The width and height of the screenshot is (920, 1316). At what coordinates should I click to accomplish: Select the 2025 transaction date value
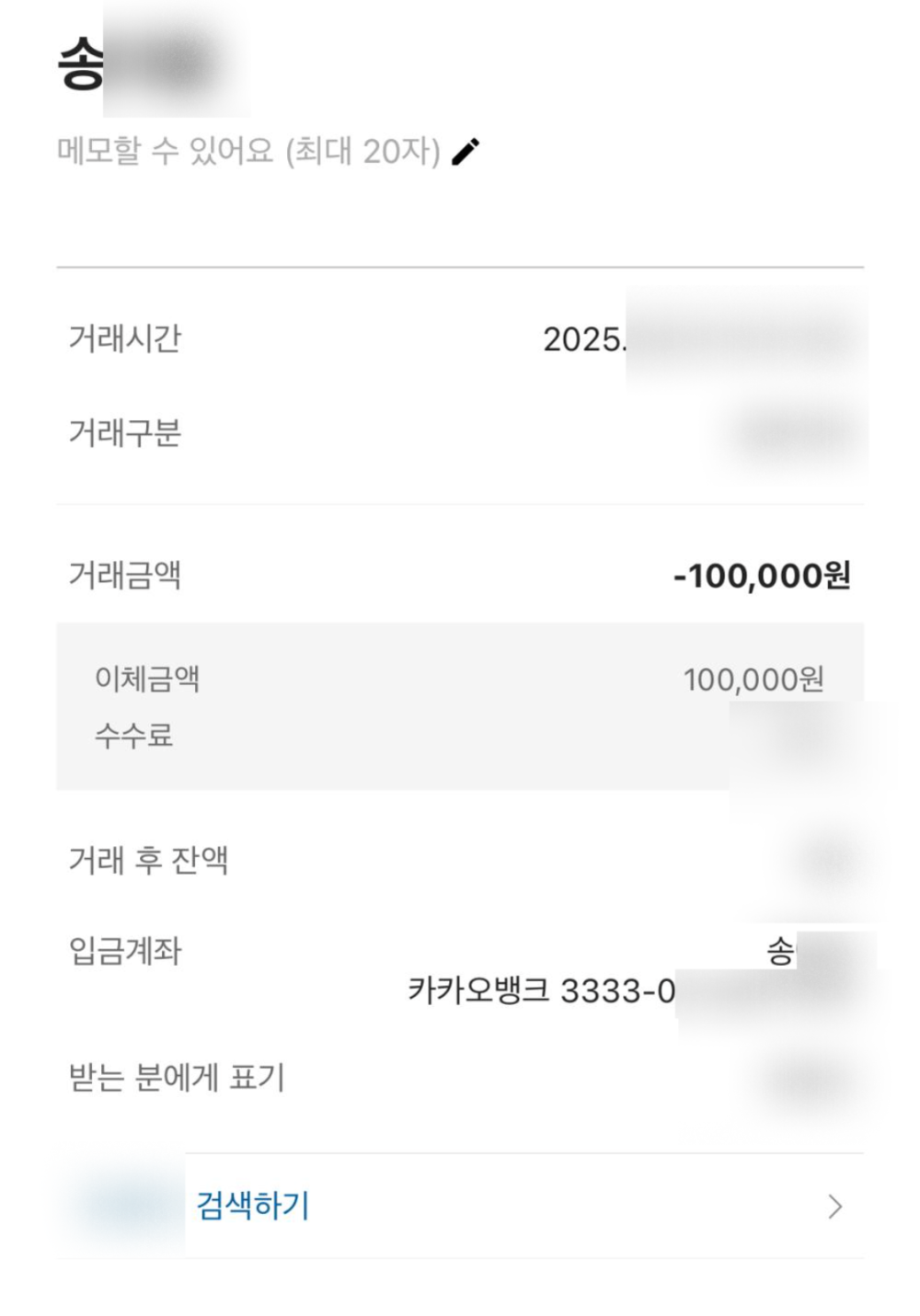(699, 339)
